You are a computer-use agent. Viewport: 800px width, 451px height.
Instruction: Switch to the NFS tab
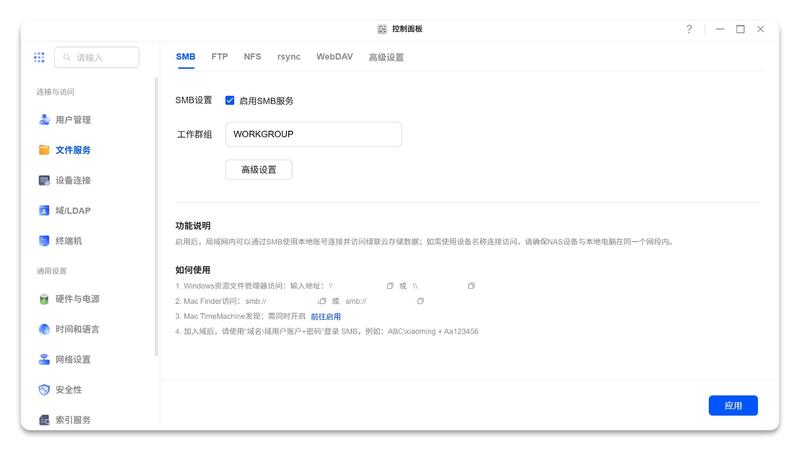(253, 57)
